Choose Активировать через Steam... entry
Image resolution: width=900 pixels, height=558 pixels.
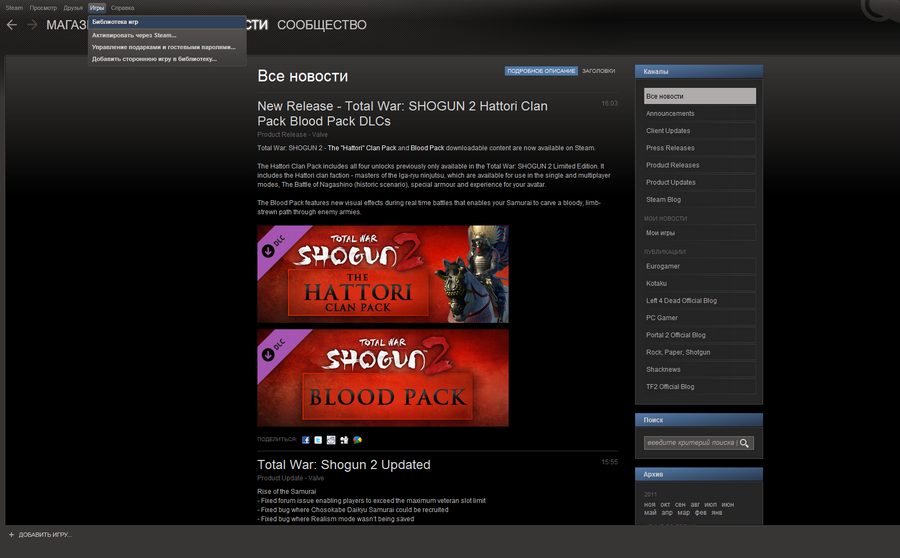pos(167,35)
